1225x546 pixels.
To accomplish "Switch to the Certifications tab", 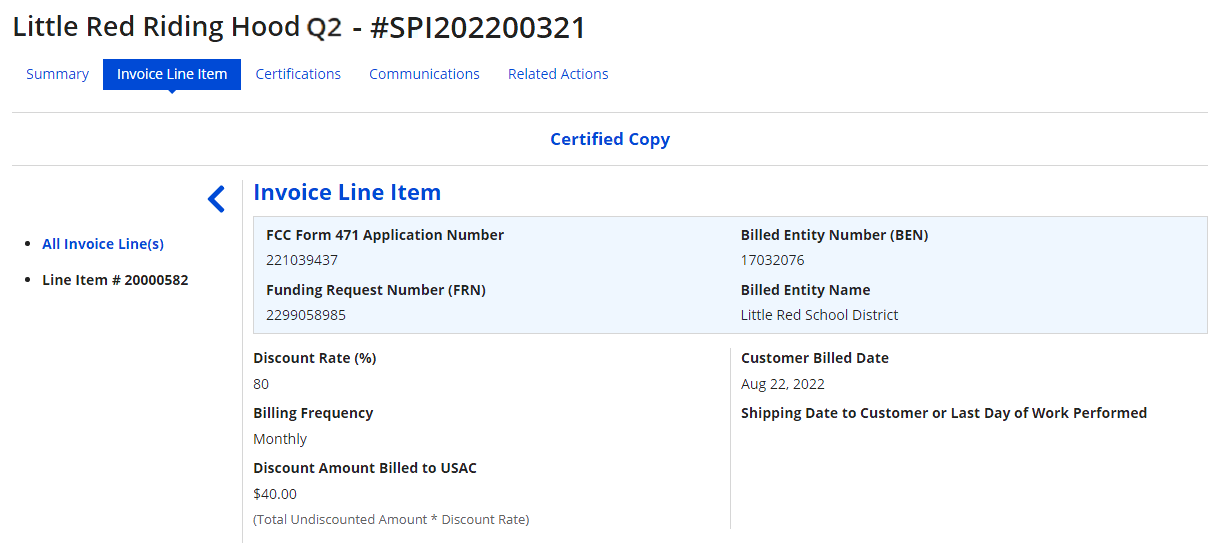I will point(298,74).
